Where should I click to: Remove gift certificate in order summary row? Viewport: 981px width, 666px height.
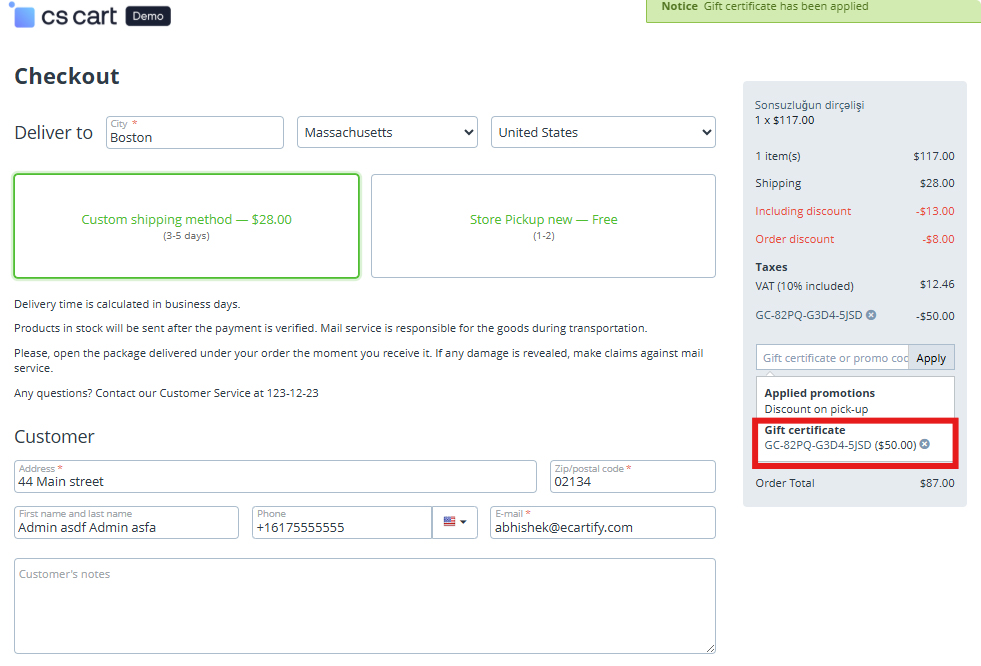pyautogui.click(x=871, y=315)
